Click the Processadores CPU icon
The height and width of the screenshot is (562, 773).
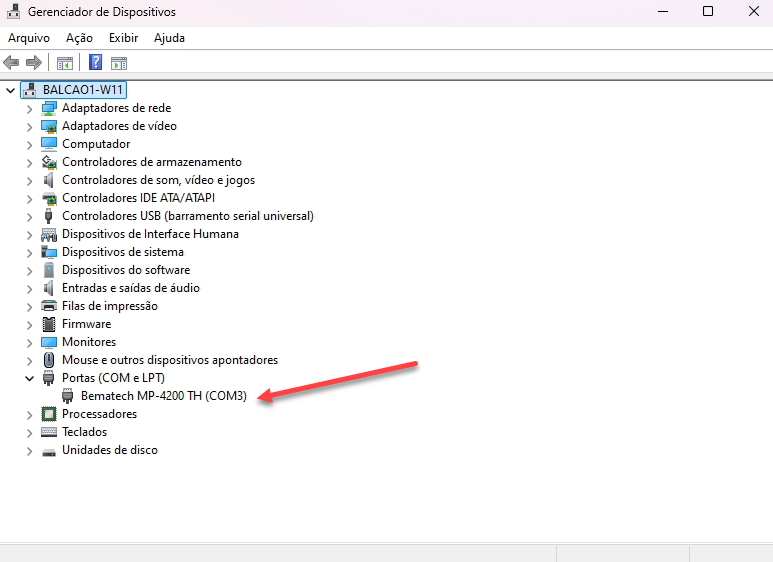click(49, 414)
